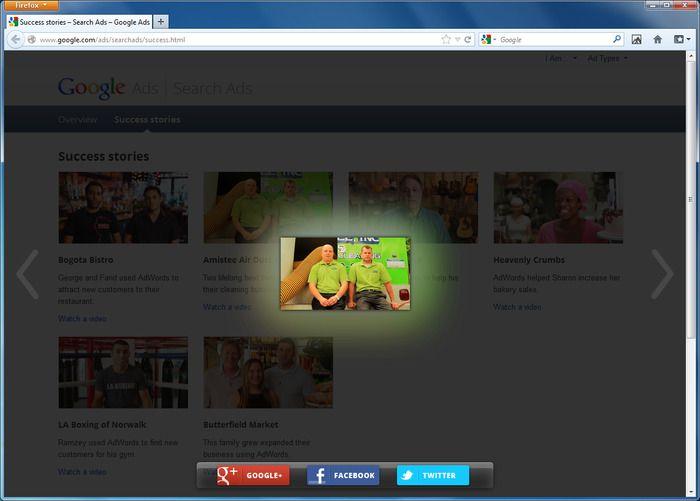Image resolution: width=700 pixels, height=501 pixels.
Task: Go to the home page icon
Action: [658, 39]
